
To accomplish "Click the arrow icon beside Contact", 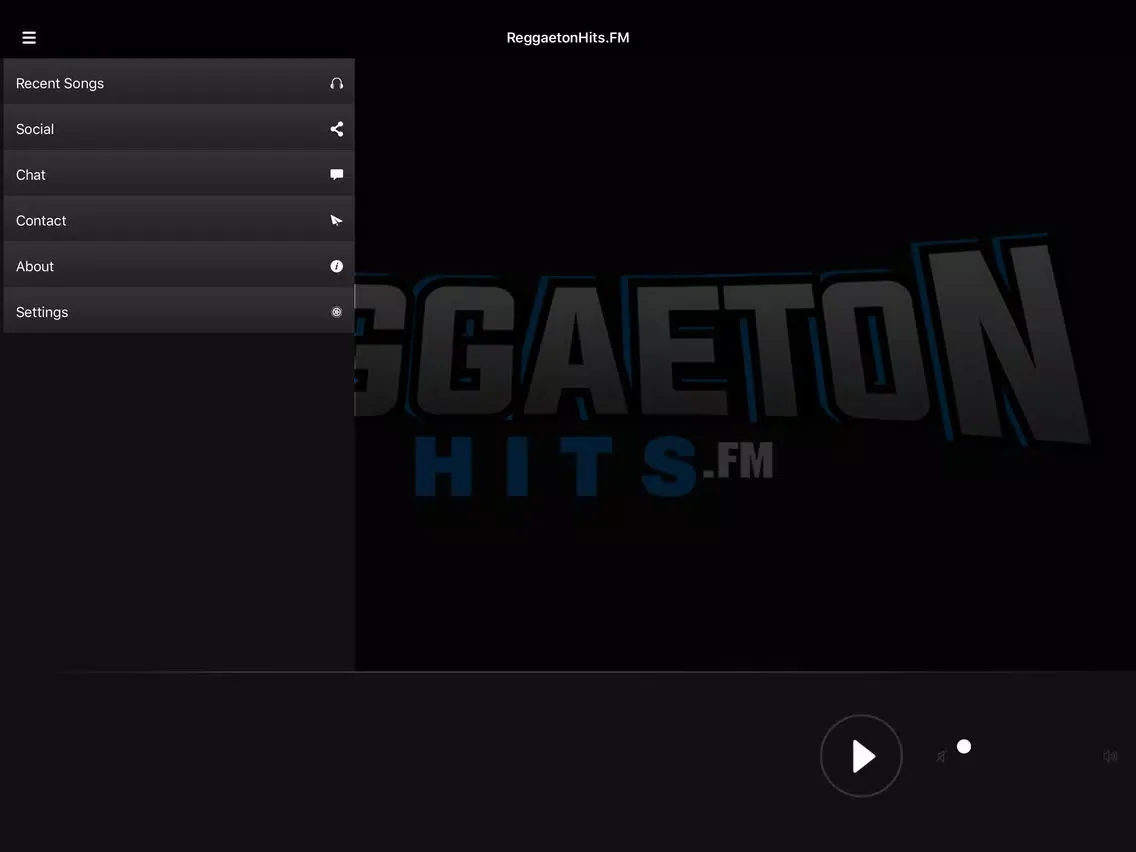I will [336, 220].
